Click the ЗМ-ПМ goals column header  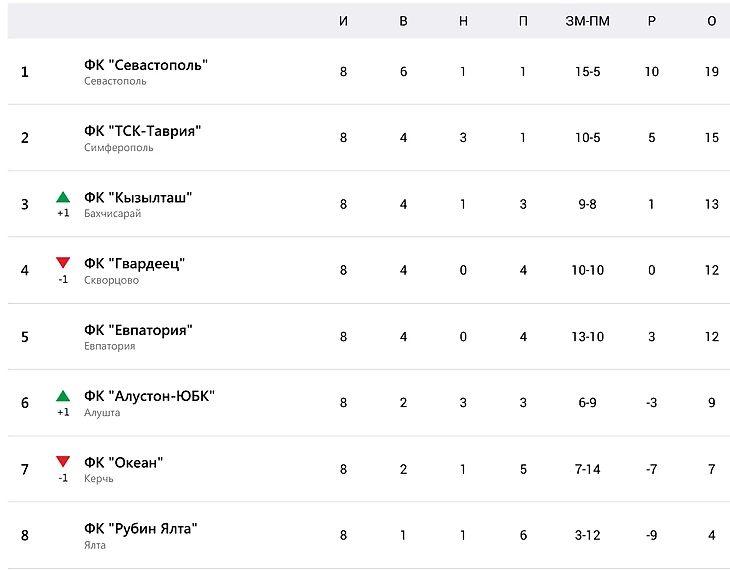click(588, 21)
